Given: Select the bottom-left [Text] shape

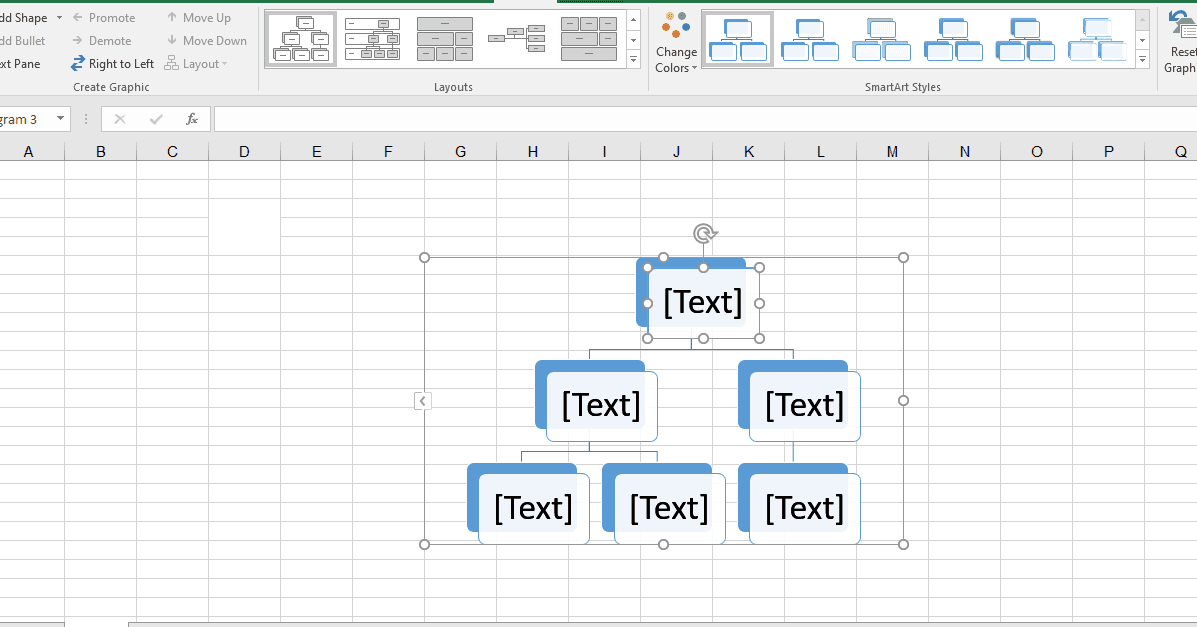Looking at the screenshot, I should pyautogui.click(x=533, y=508).
